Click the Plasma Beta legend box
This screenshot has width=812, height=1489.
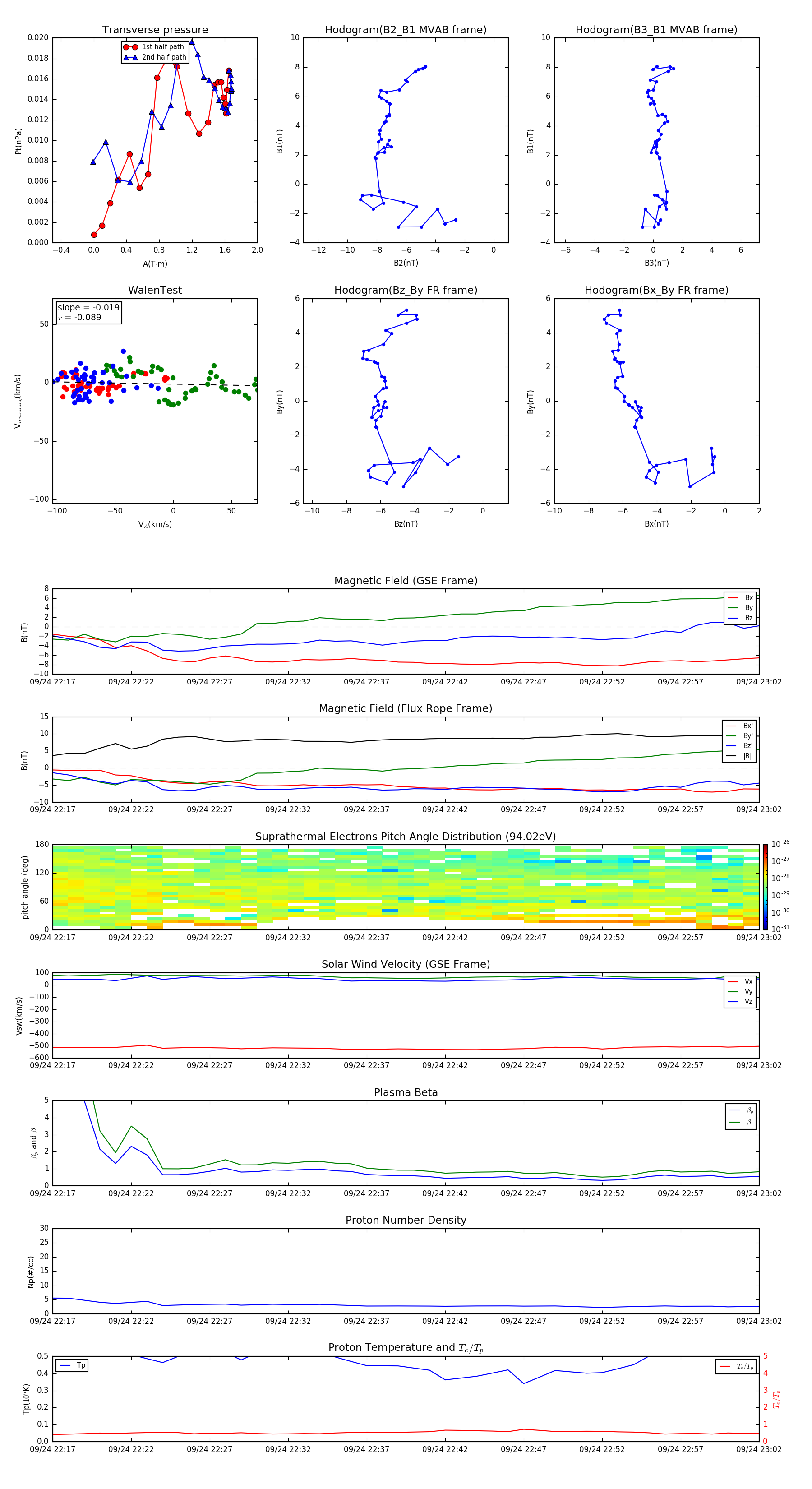[741, 1116]
